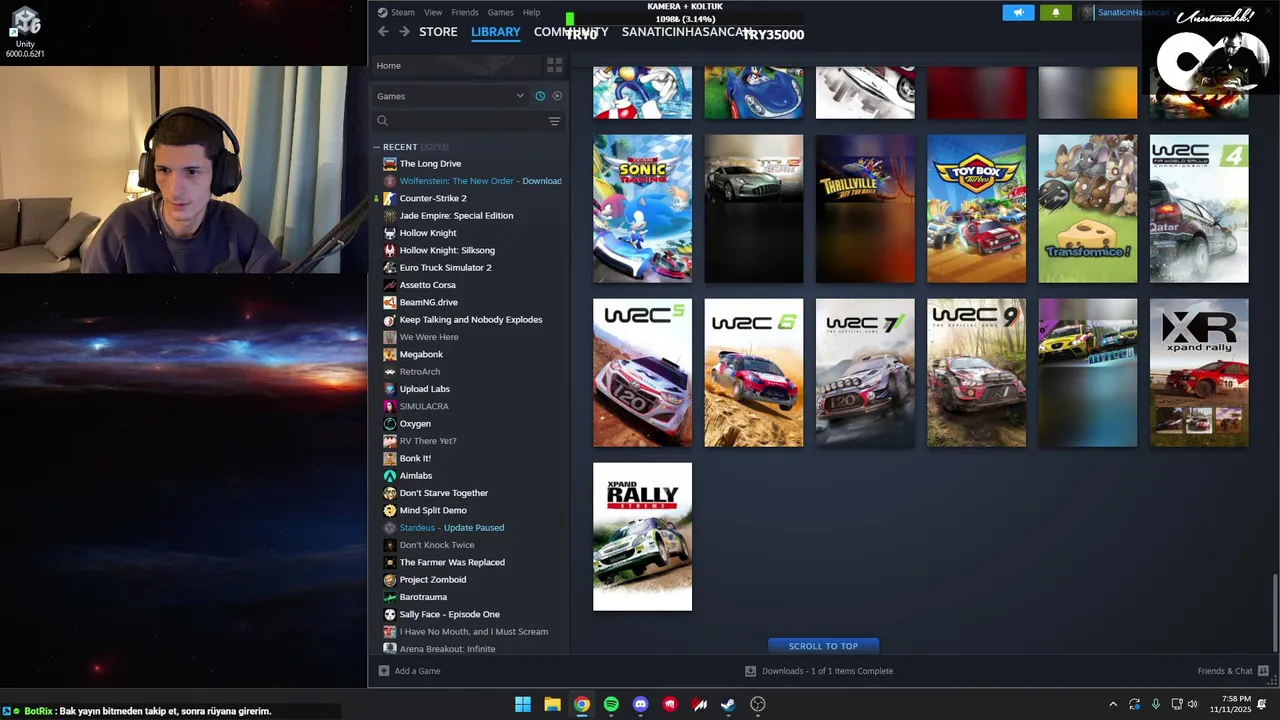Screen dimensions: 1280x720
Task: Click the Home button in the sidebar
Action: point(456,65)
